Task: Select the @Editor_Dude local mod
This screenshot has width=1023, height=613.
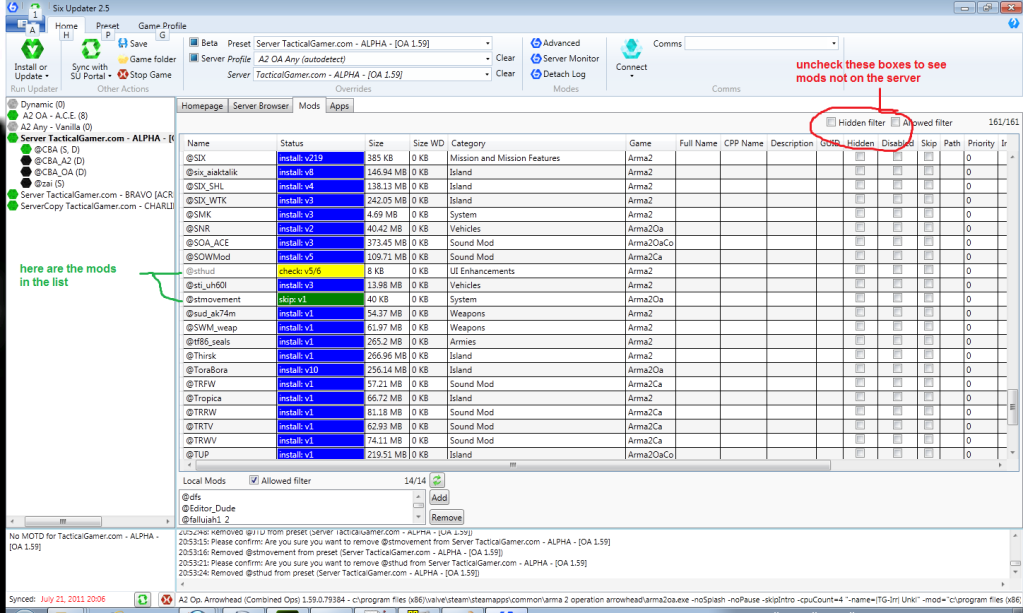Action: (208, 508)
